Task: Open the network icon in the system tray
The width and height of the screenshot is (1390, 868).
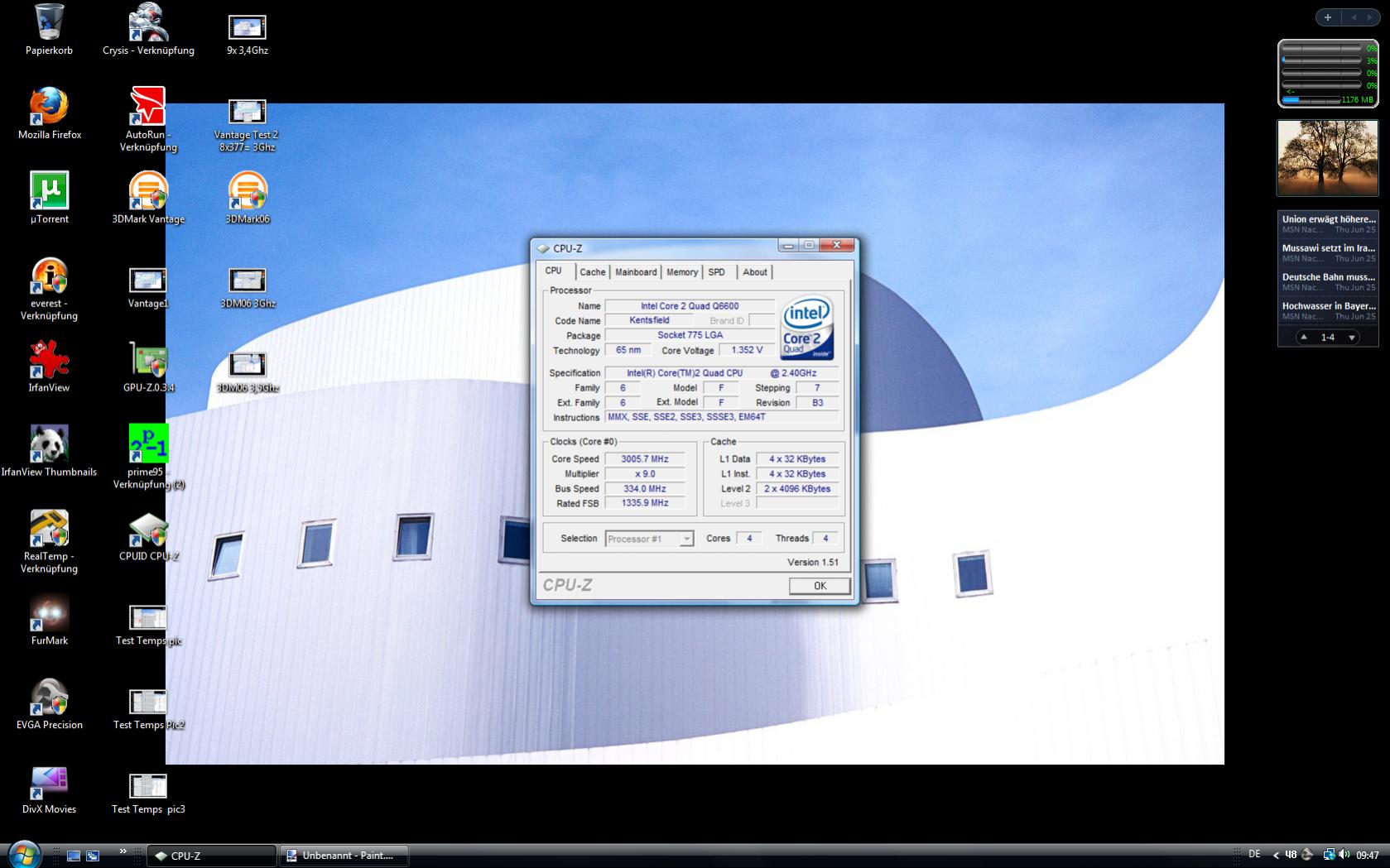Action: pyautogui.click(x=1328, y=855)
